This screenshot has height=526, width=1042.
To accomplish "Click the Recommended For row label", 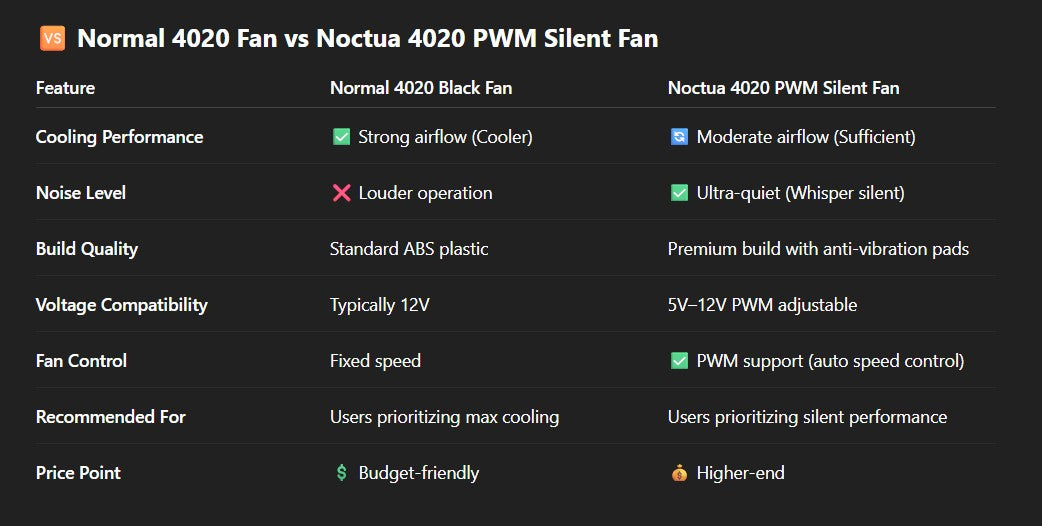I will (x=111, y=417).
